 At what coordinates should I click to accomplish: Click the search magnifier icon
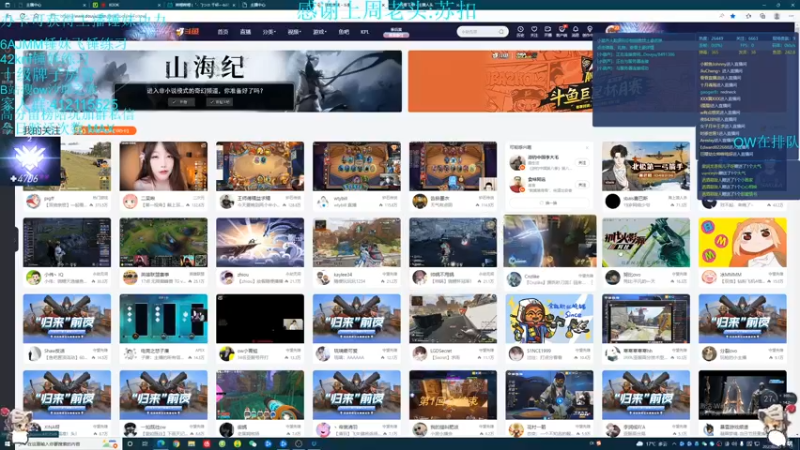502,32
